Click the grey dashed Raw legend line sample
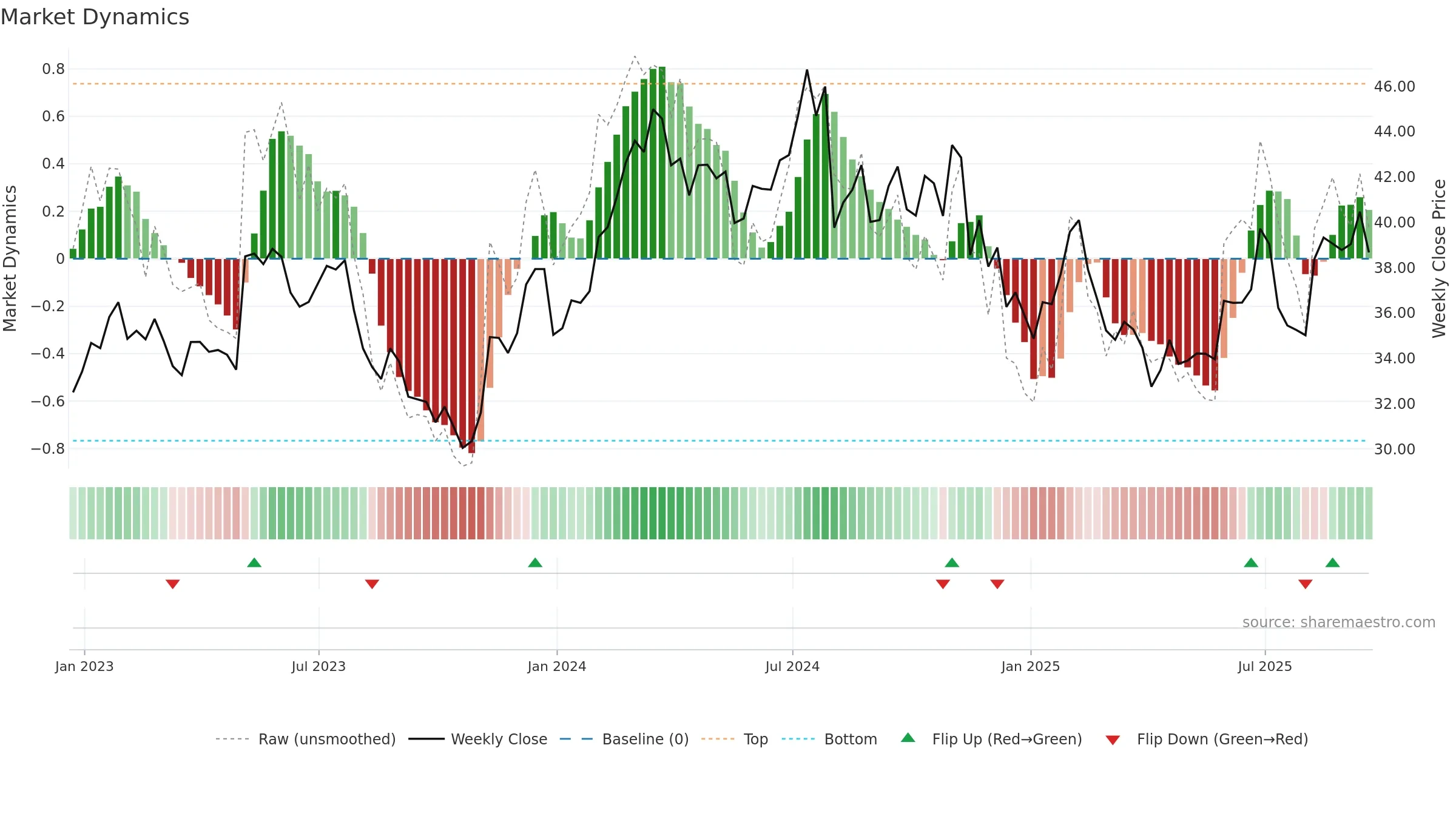The width and height of the screenshot is (1456, 819). click(x=232, y=739)
